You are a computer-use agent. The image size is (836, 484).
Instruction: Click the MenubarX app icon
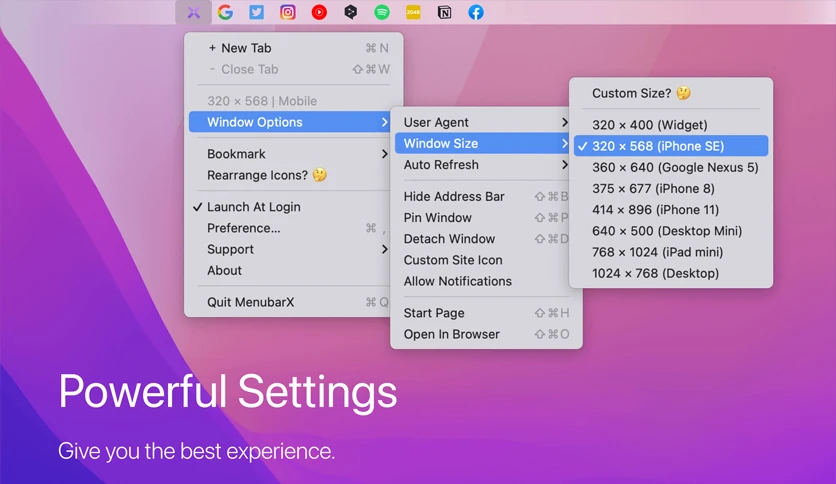(x=194, y=12)
